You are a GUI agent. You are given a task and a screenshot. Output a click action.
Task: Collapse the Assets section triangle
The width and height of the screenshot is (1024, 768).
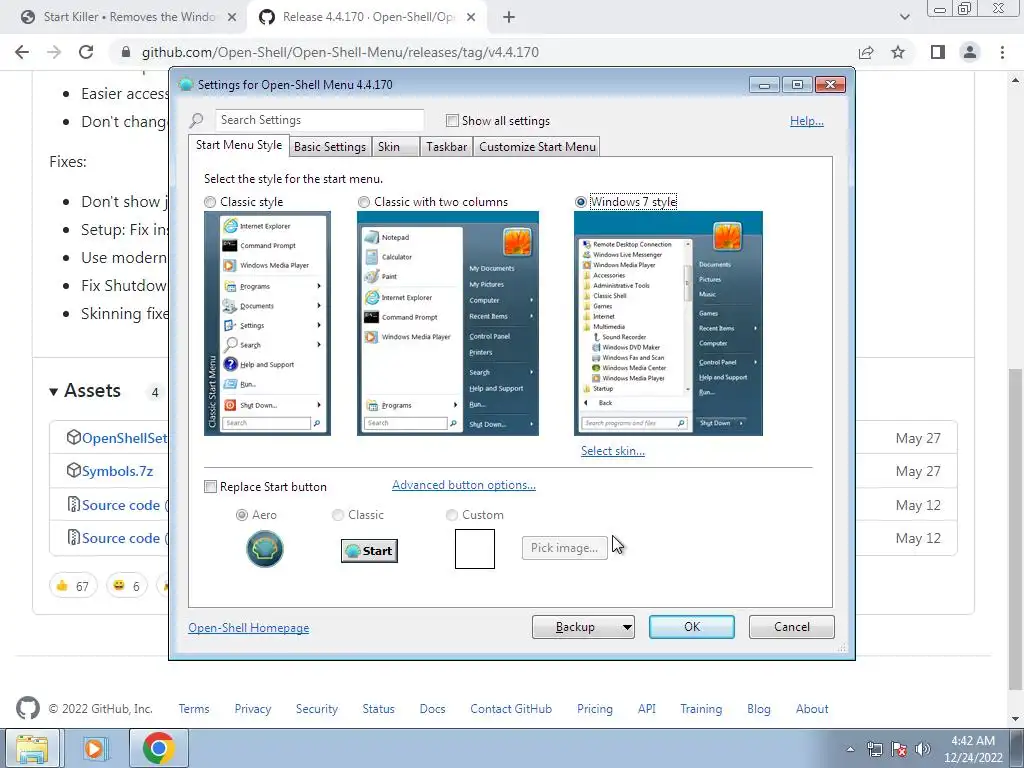[x=54, y=392]
